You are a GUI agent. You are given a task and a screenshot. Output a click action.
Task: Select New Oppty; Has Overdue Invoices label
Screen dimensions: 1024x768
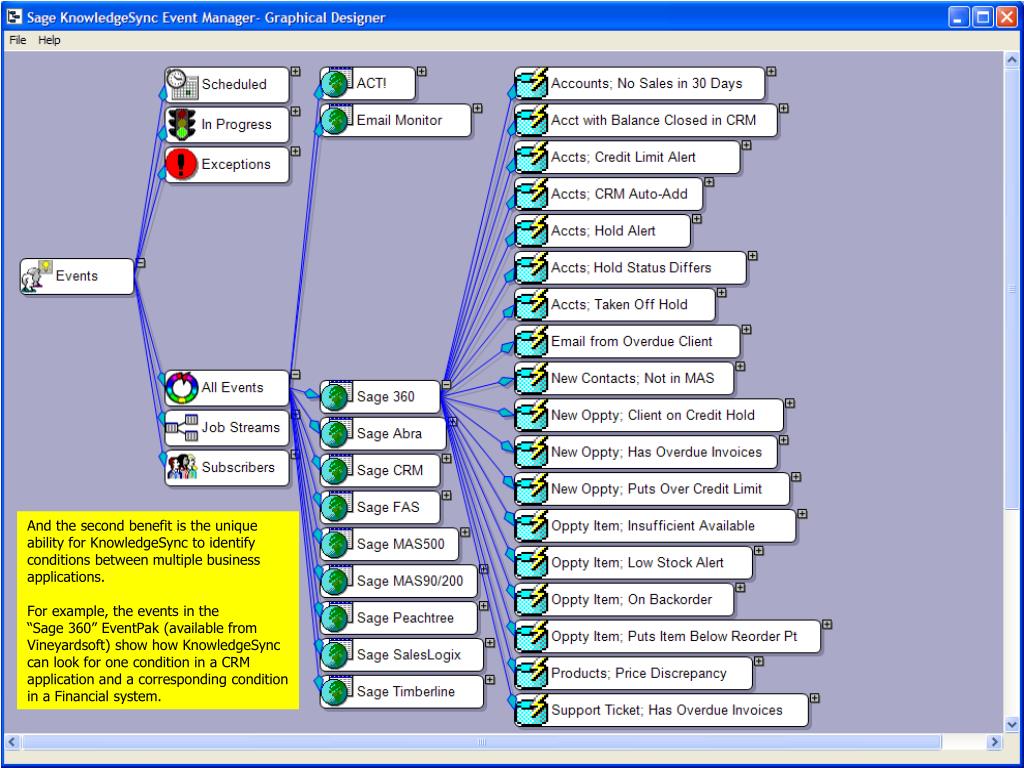(656, 452)
